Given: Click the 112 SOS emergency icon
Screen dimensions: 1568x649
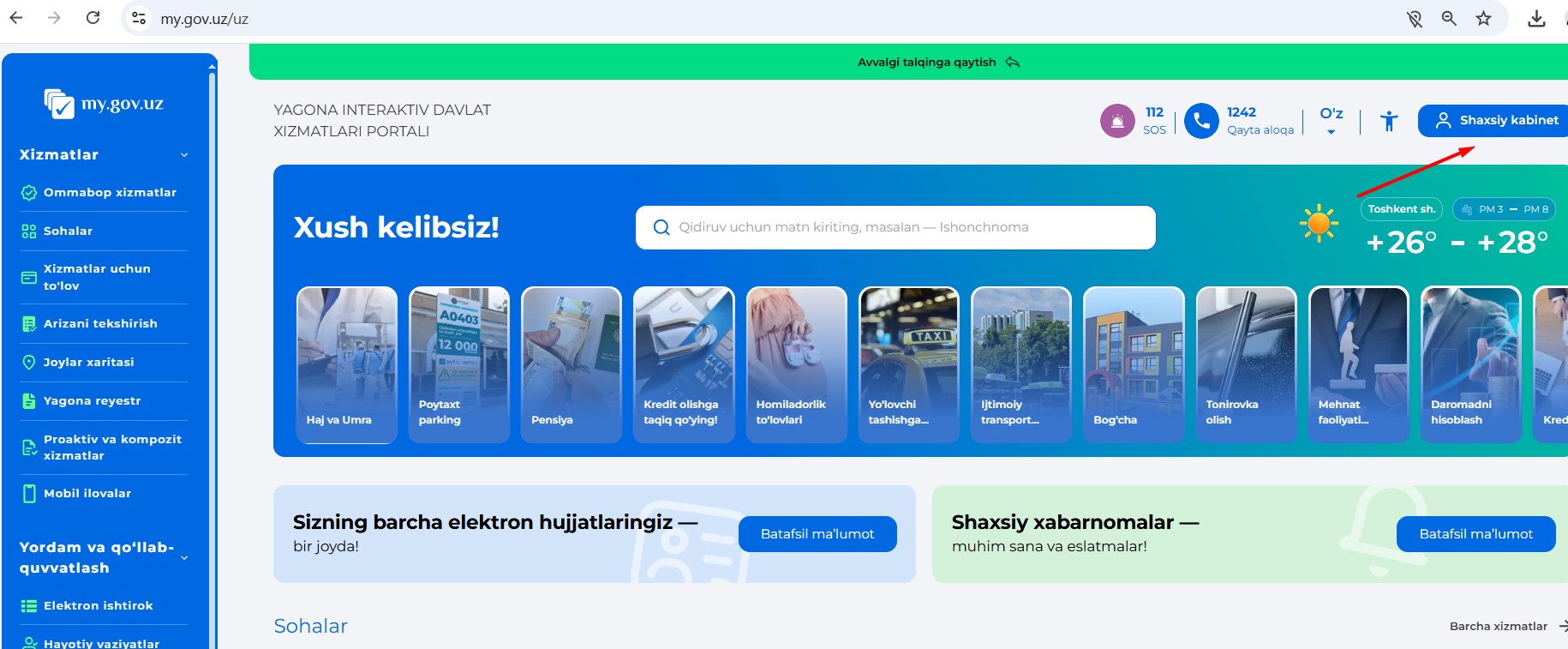Looking at the screenshot, I should (1117, 121).
